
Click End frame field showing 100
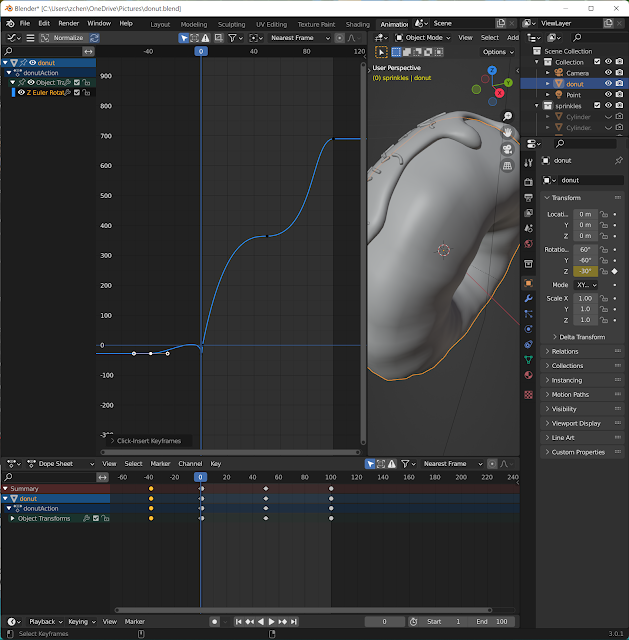[493, 622]
